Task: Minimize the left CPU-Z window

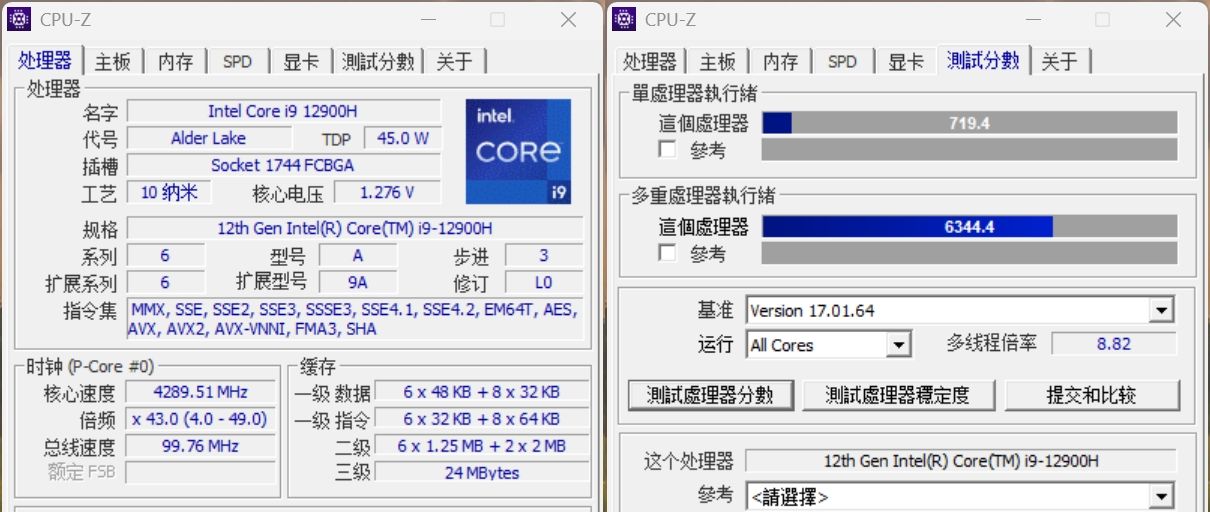Action: [x=428, y=19]
